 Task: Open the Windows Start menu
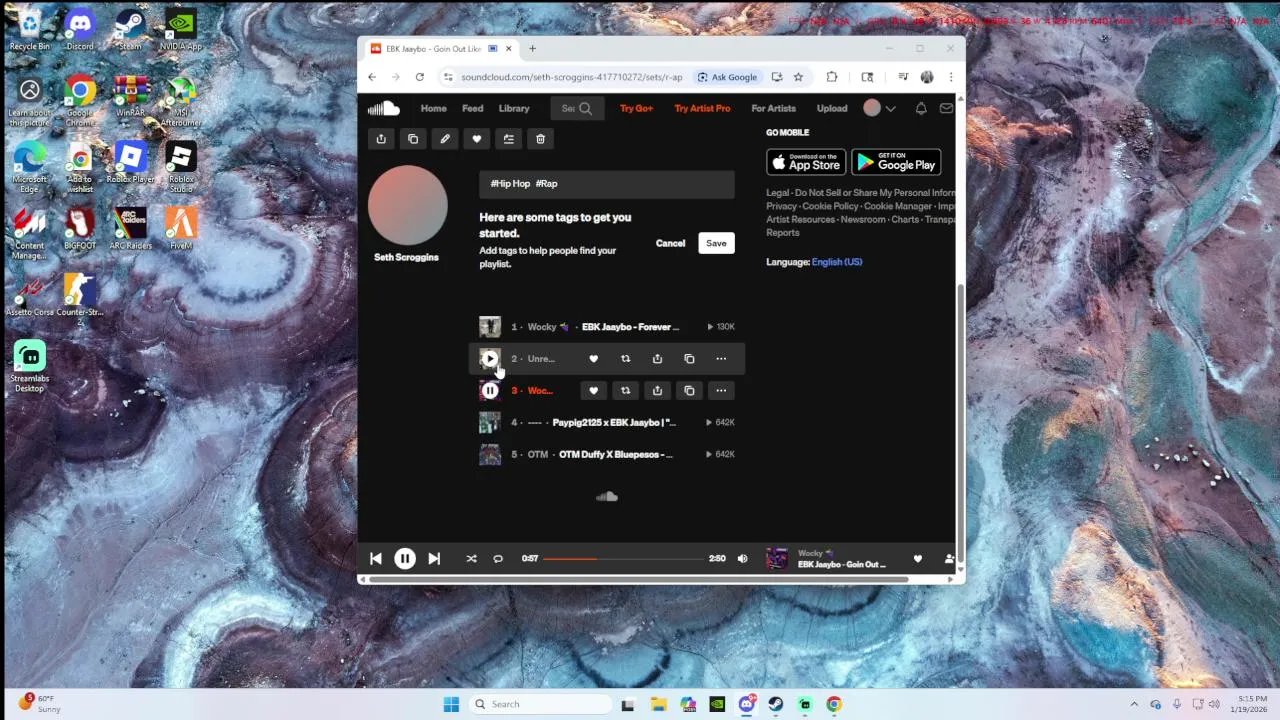tap(451, 704)
